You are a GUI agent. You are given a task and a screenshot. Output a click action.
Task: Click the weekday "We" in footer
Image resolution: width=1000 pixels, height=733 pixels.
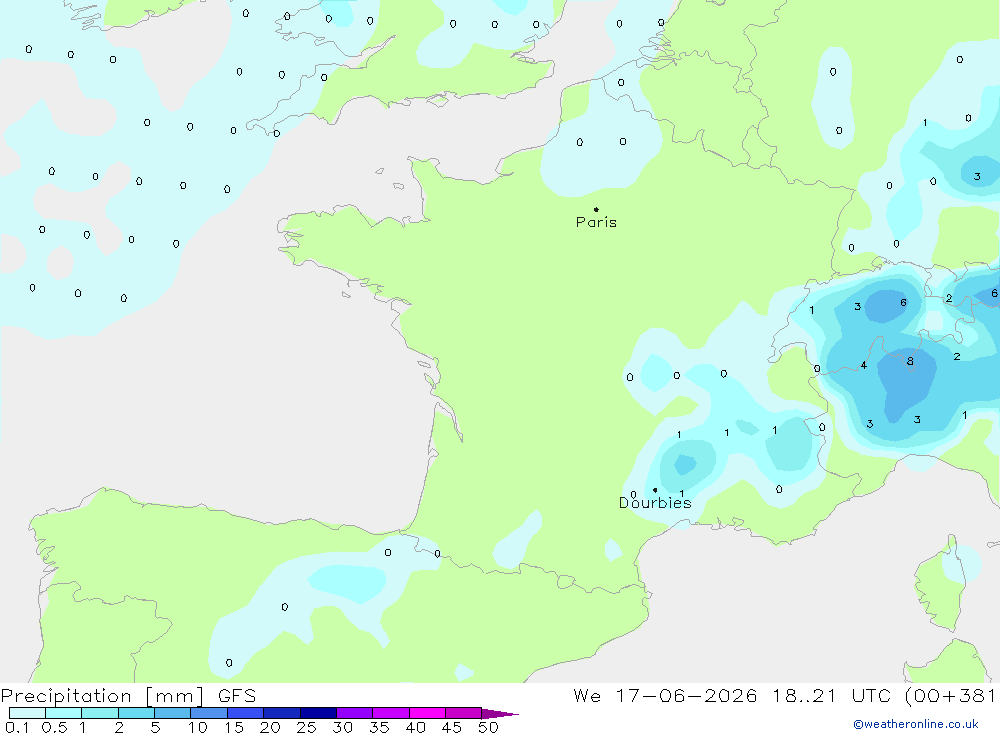click(x=587, y=696)
